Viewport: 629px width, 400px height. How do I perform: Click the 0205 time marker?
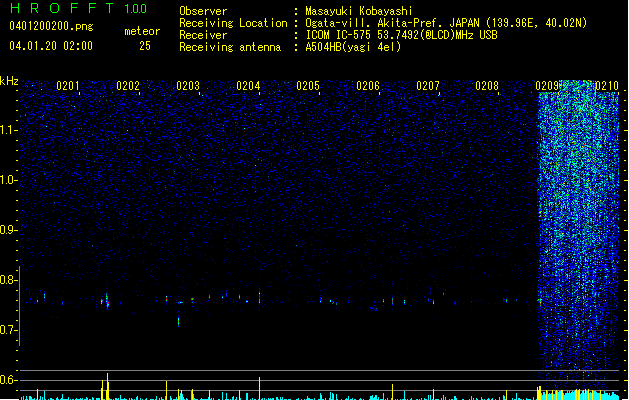(308, 85)
